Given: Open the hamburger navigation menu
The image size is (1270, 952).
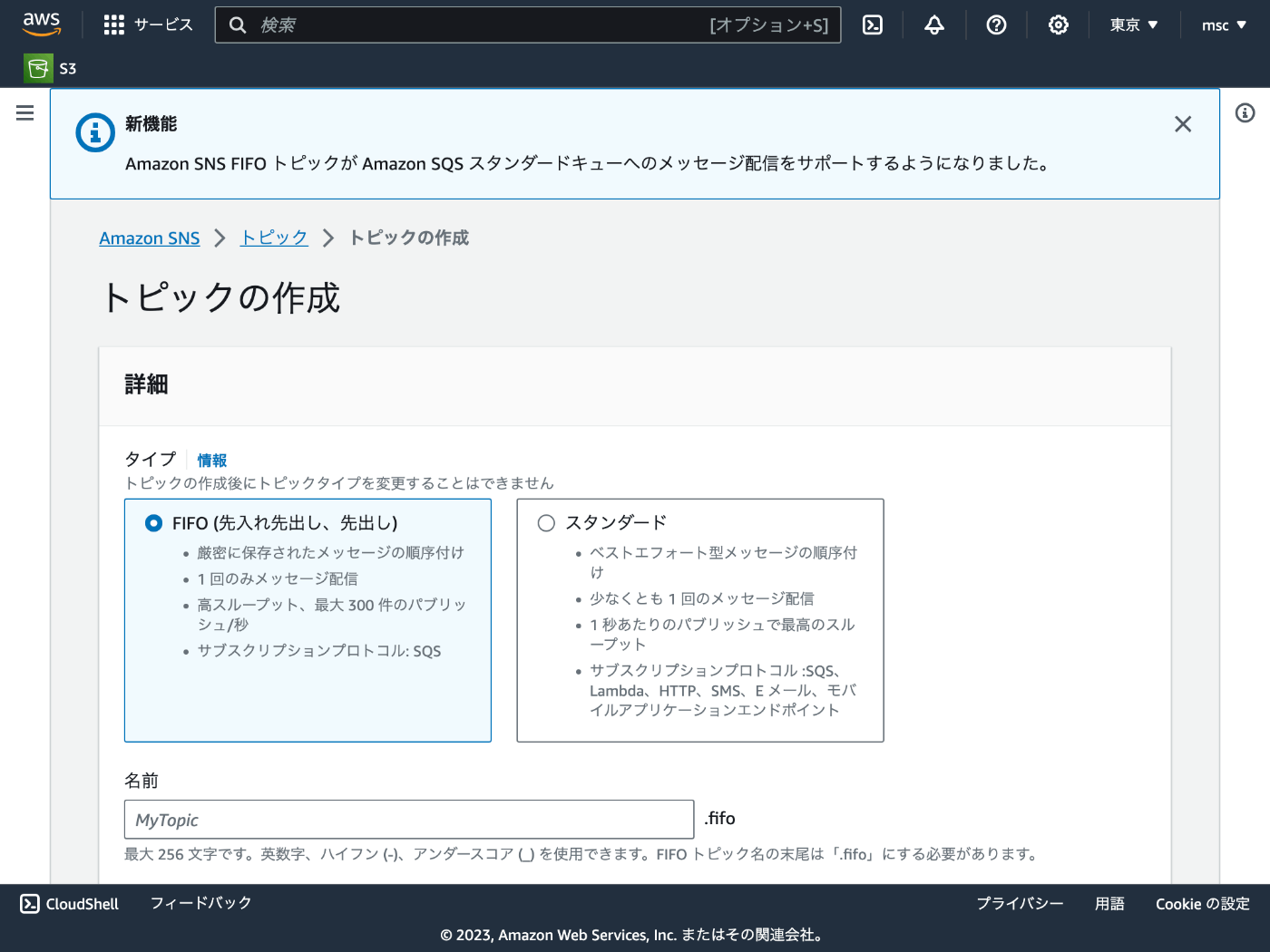Looking at the screenshot, I should (x=25, y=112).
